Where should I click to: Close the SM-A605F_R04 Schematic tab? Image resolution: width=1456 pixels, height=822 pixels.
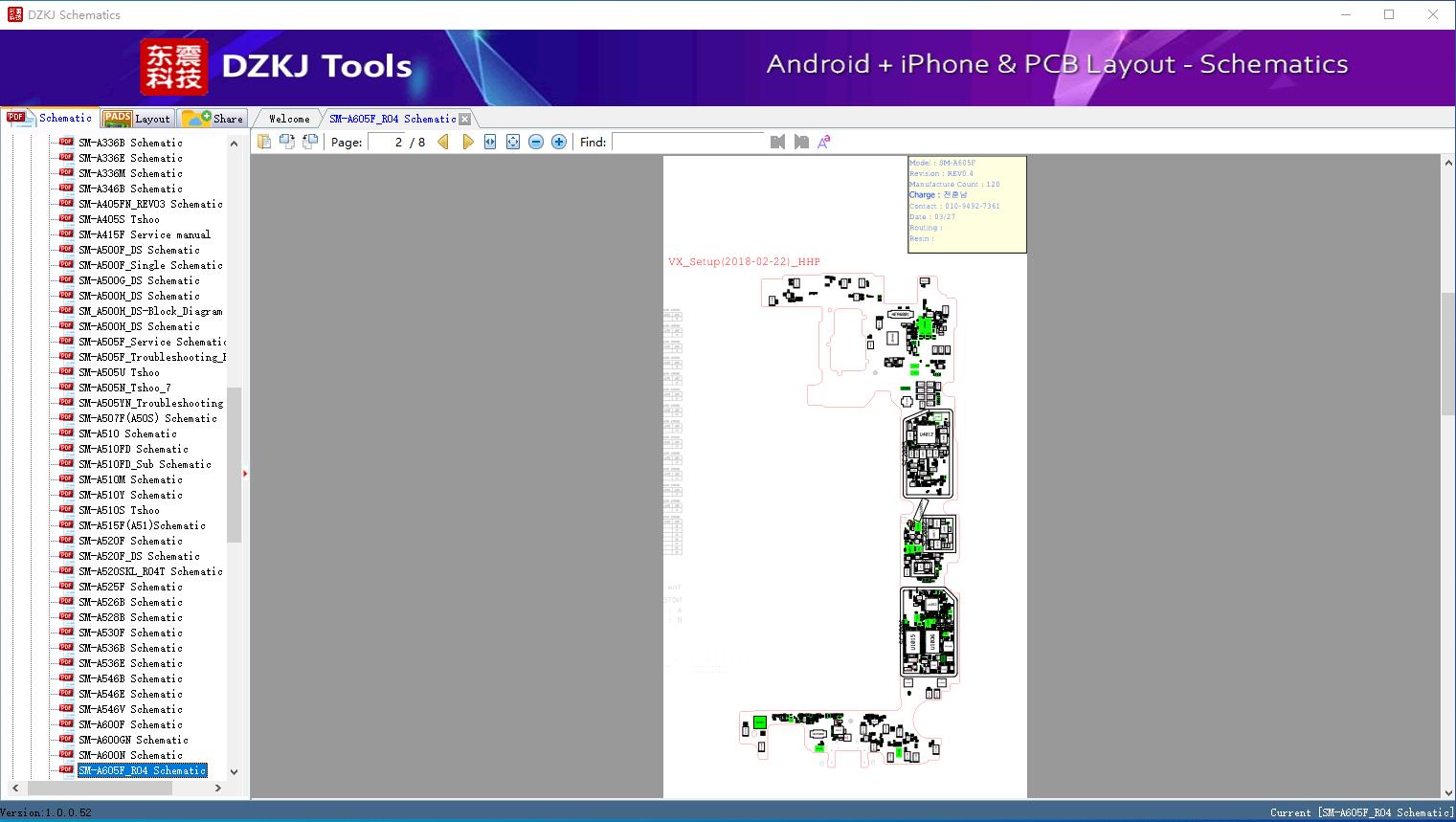[x=464, y=120]
